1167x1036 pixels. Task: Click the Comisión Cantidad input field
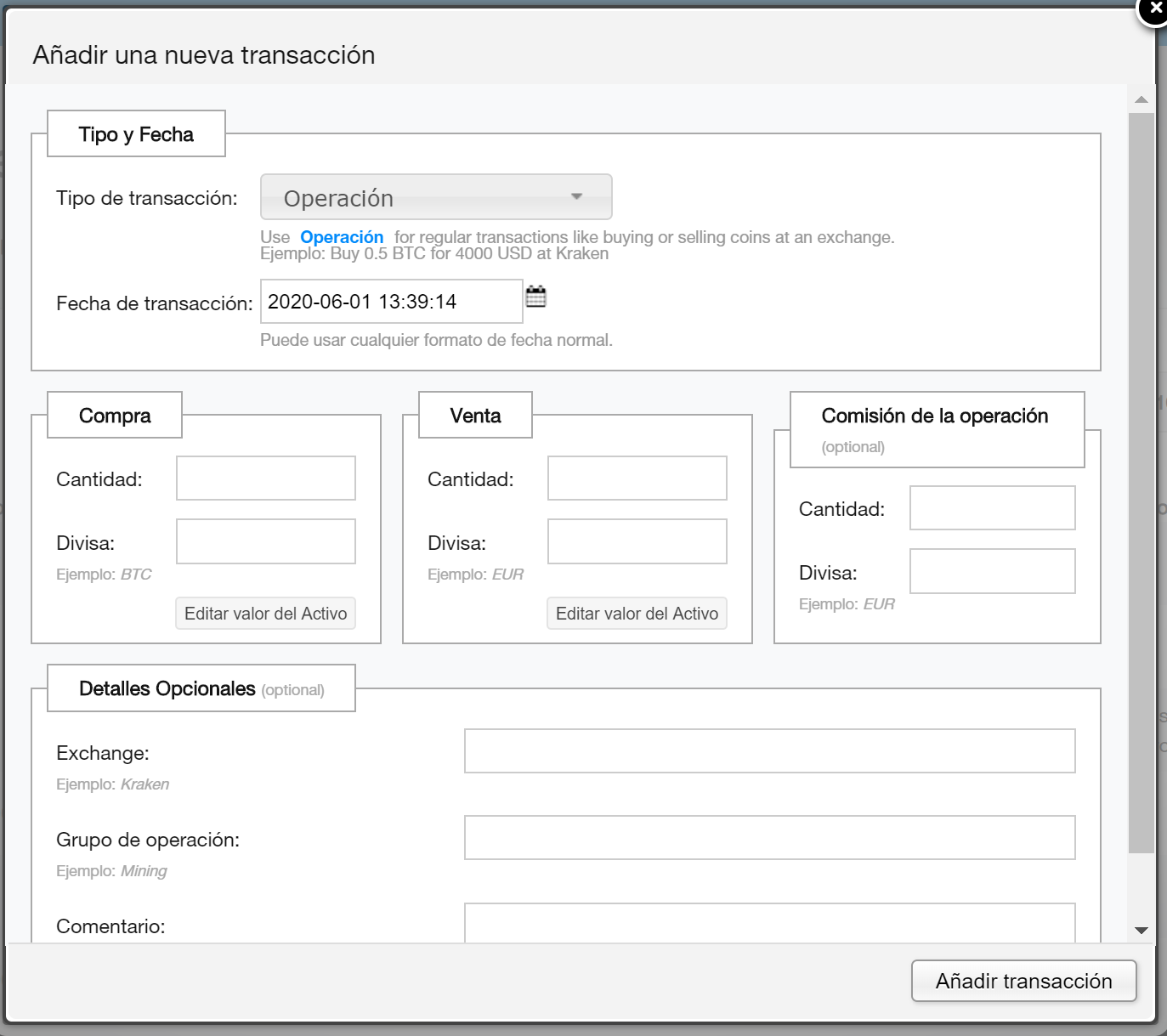(992, 508)
